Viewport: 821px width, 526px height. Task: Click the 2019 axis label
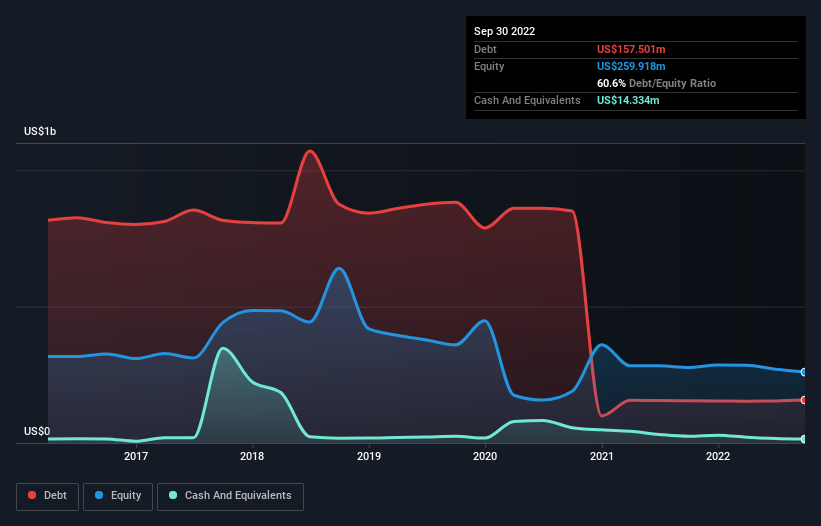coord(369,456)
